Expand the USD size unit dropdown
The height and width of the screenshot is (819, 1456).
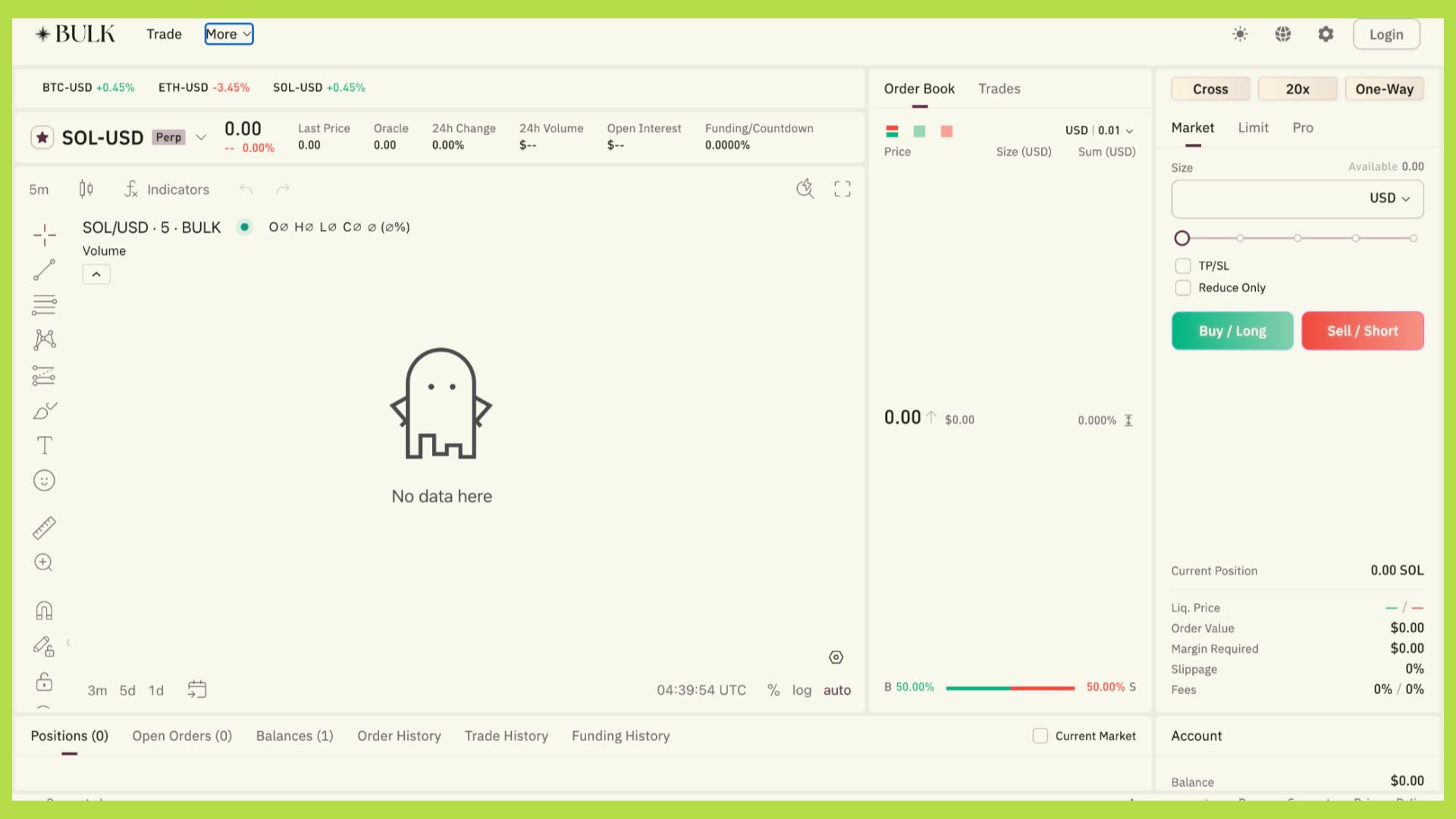tap(1389, 198)
